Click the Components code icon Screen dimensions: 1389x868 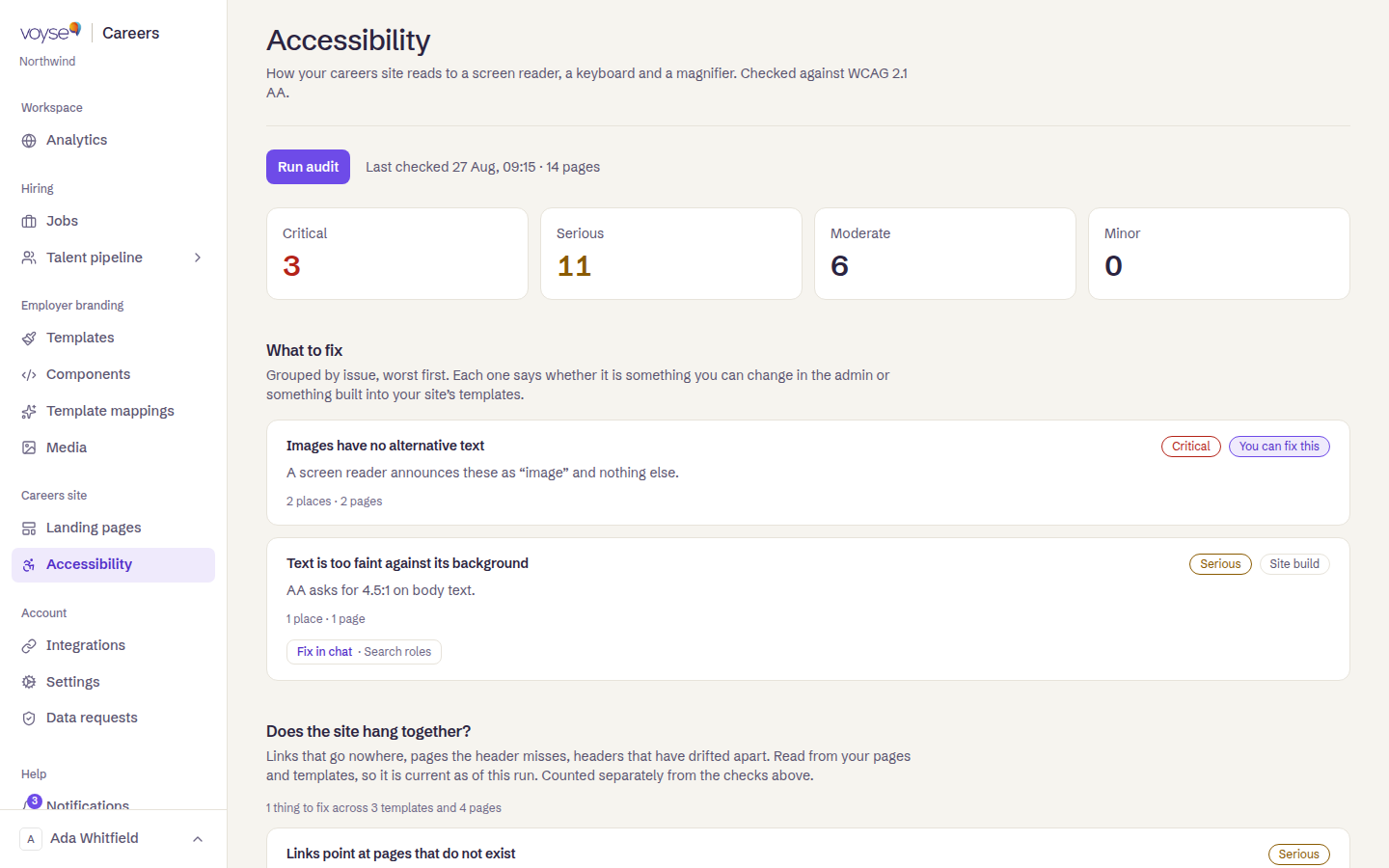coord(29,375)
